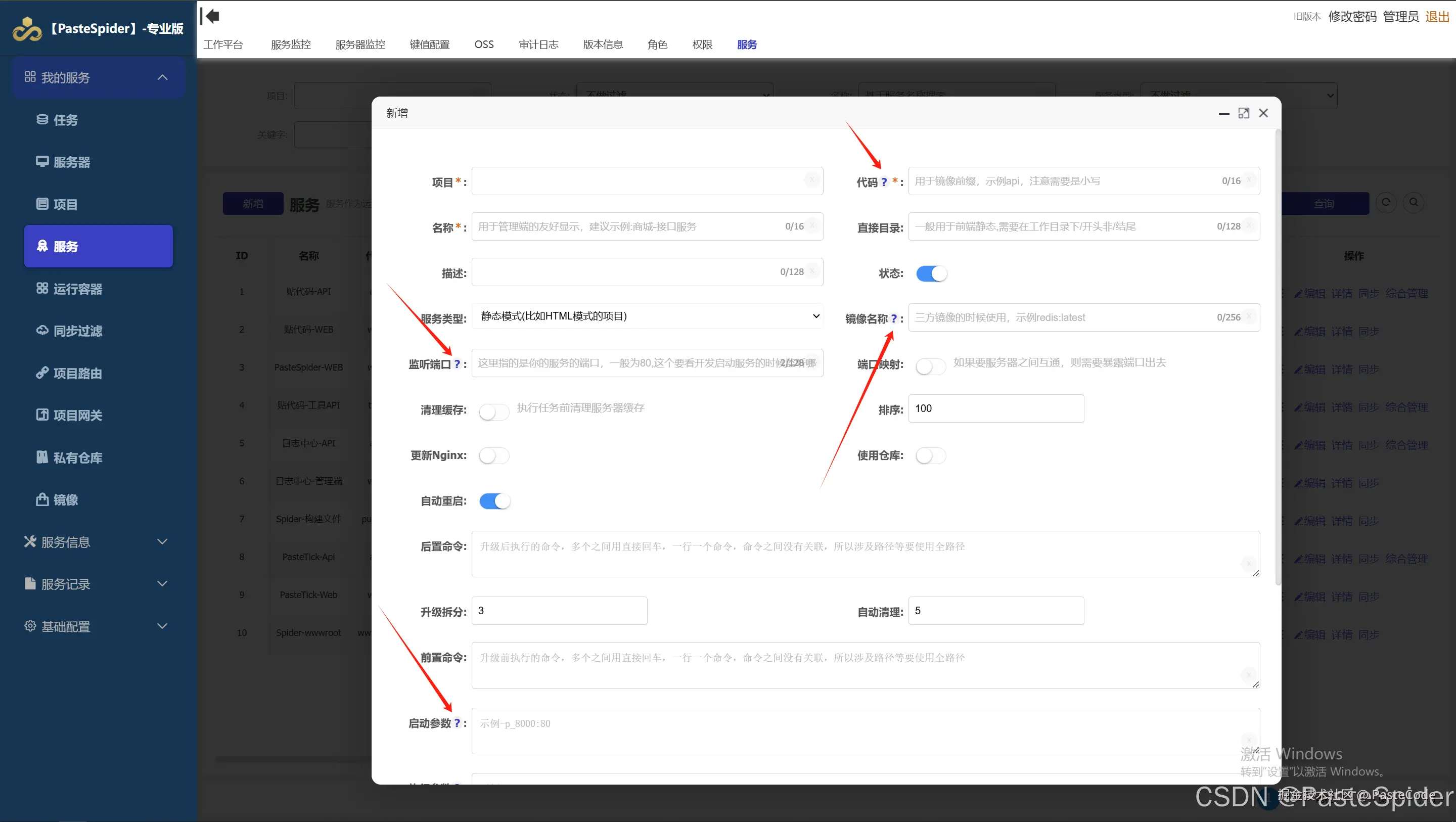
Task: Open the 键值配置 tab
Action: pos(429,44)
